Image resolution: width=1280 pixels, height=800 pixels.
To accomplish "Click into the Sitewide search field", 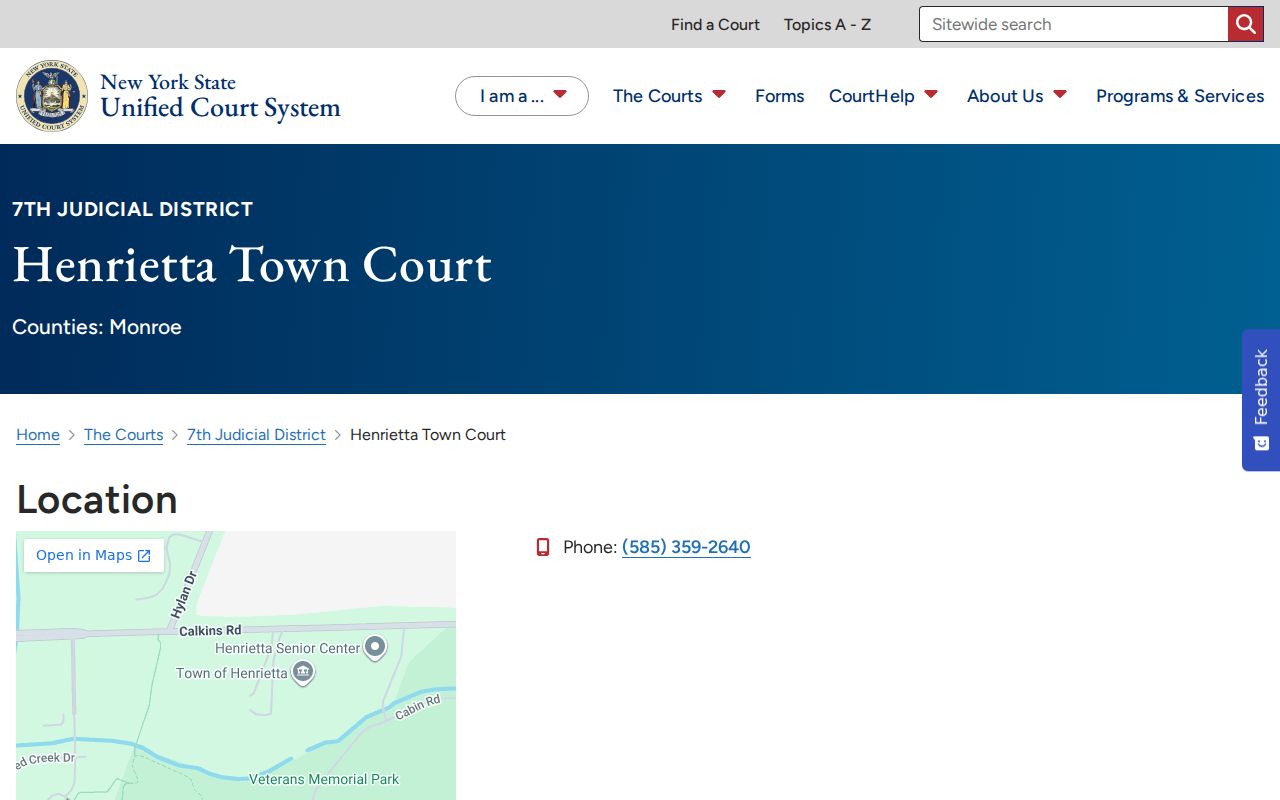I will pos(1073,24).
